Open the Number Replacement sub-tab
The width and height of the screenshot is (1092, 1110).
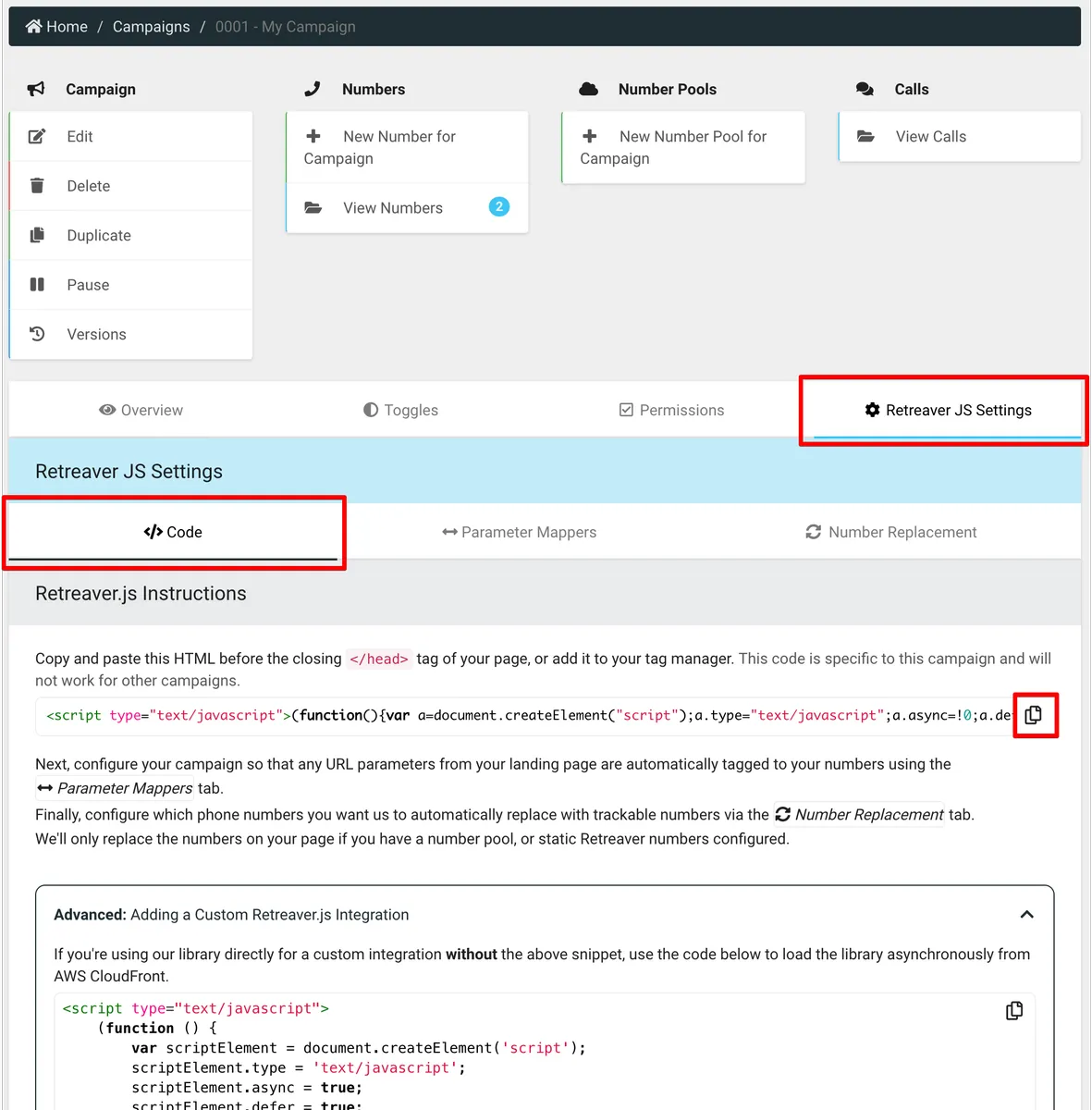(x=890, y=532)
